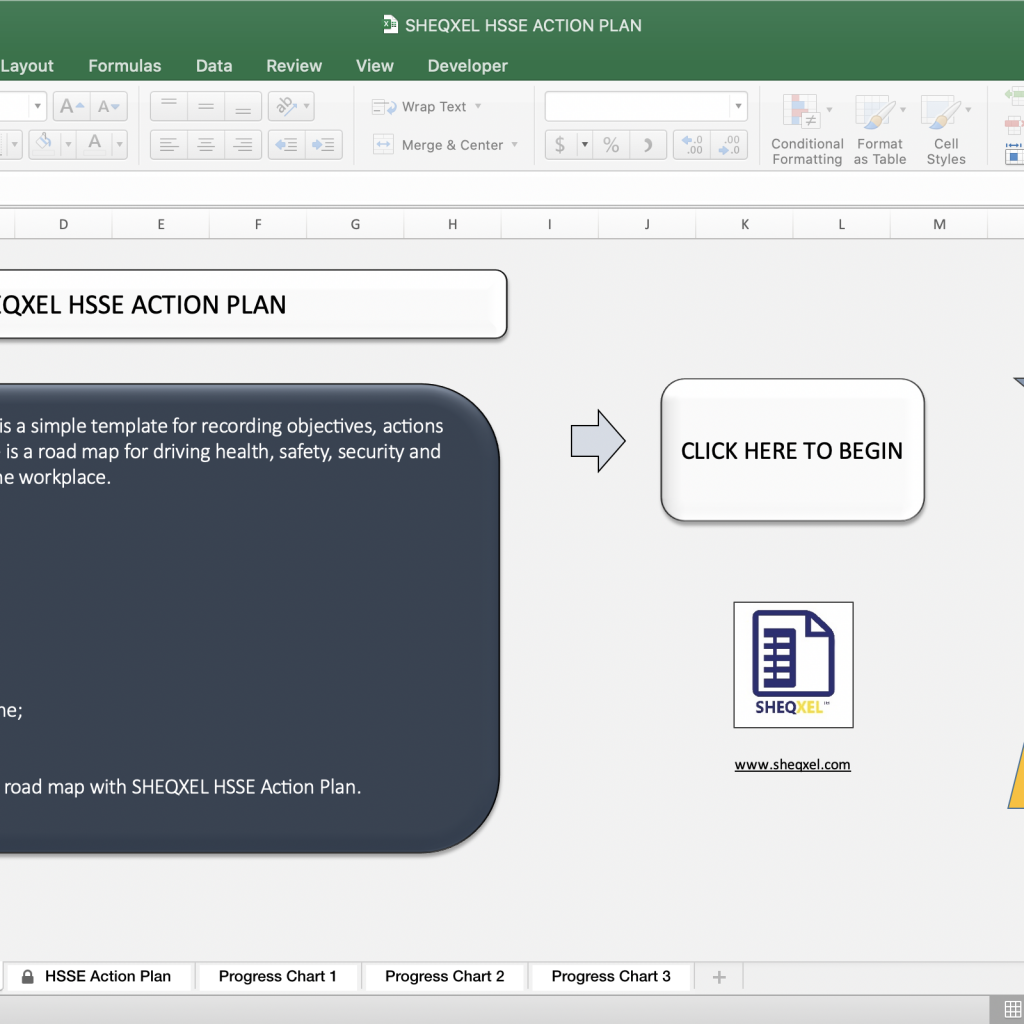The width and height of the screenshot is (1024, 1024).
Task: Align text right
Action: click(243, 144)
